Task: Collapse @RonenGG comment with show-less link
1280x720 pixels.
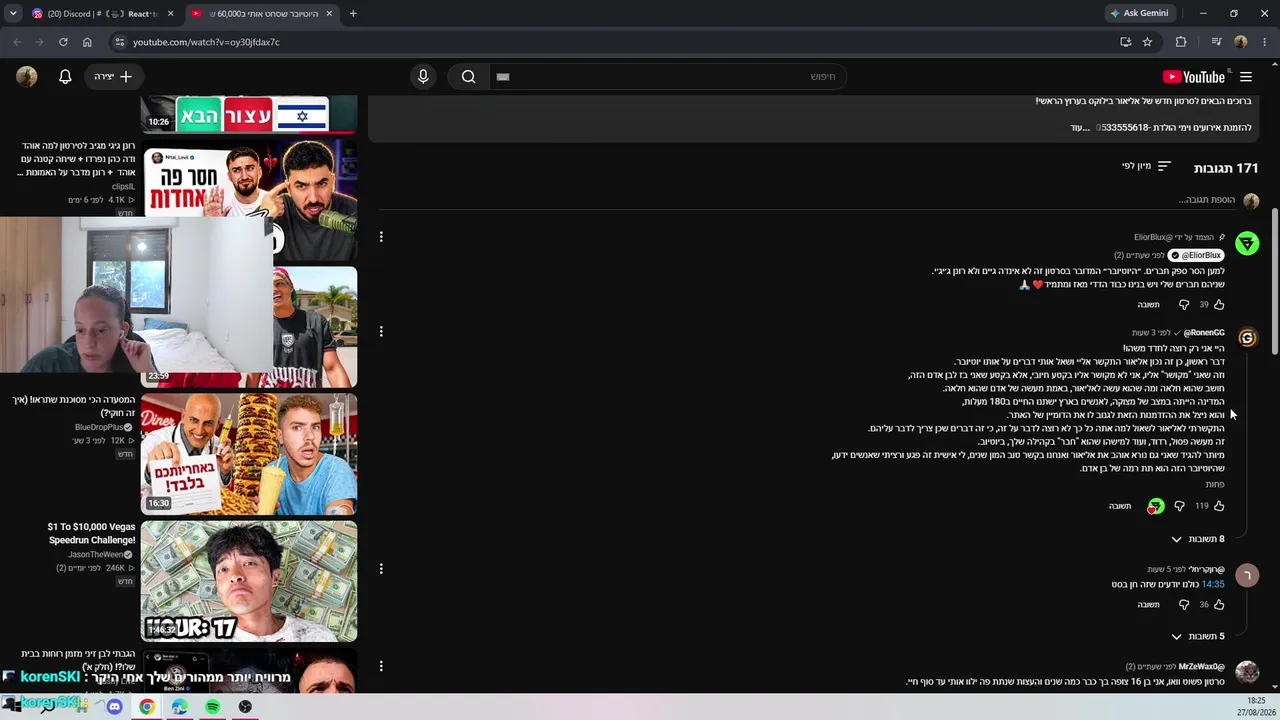Action: [x=1214, y=484]
